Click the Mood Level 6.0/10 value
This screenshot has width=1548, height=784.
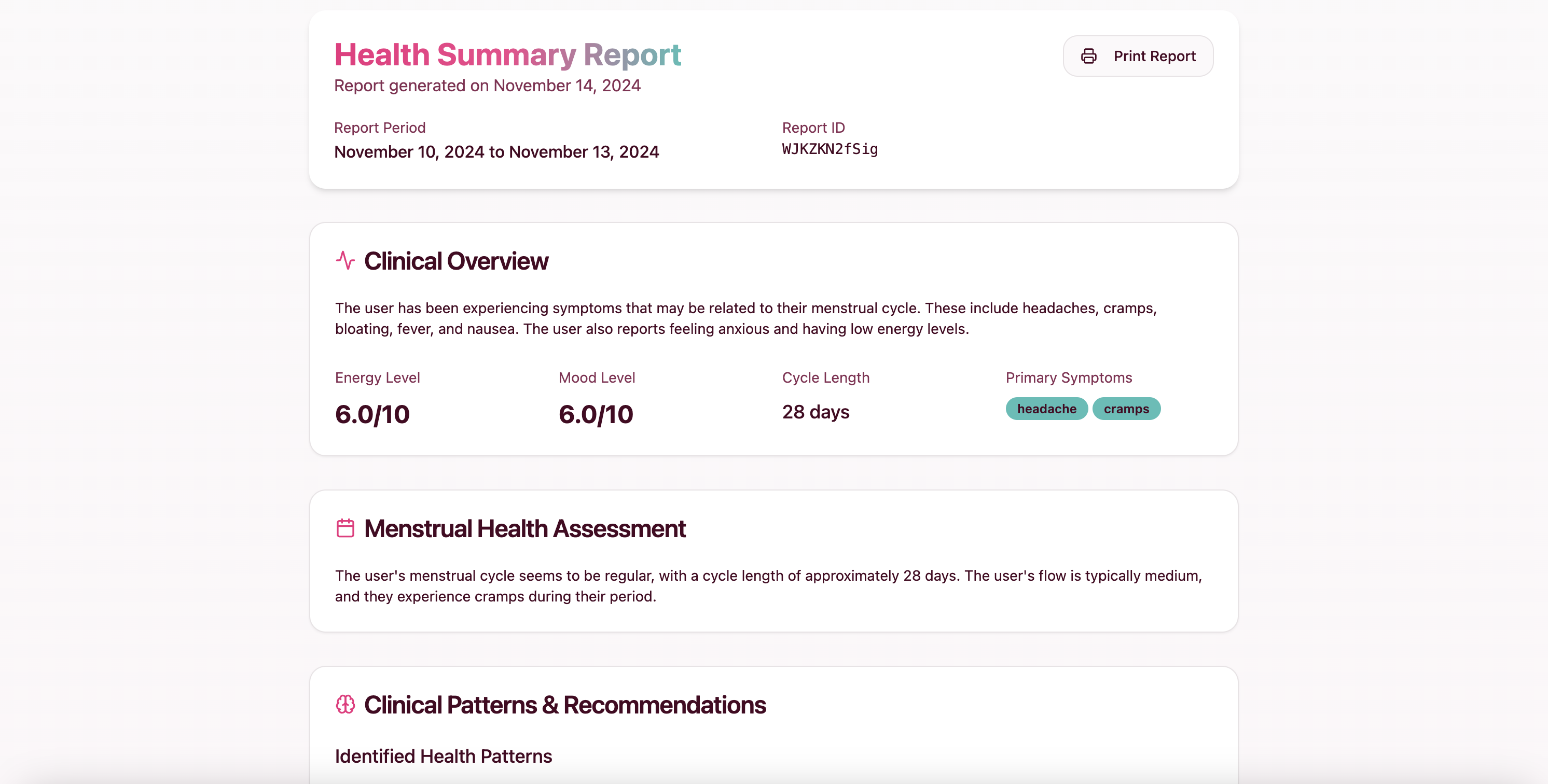click(596, 414)
